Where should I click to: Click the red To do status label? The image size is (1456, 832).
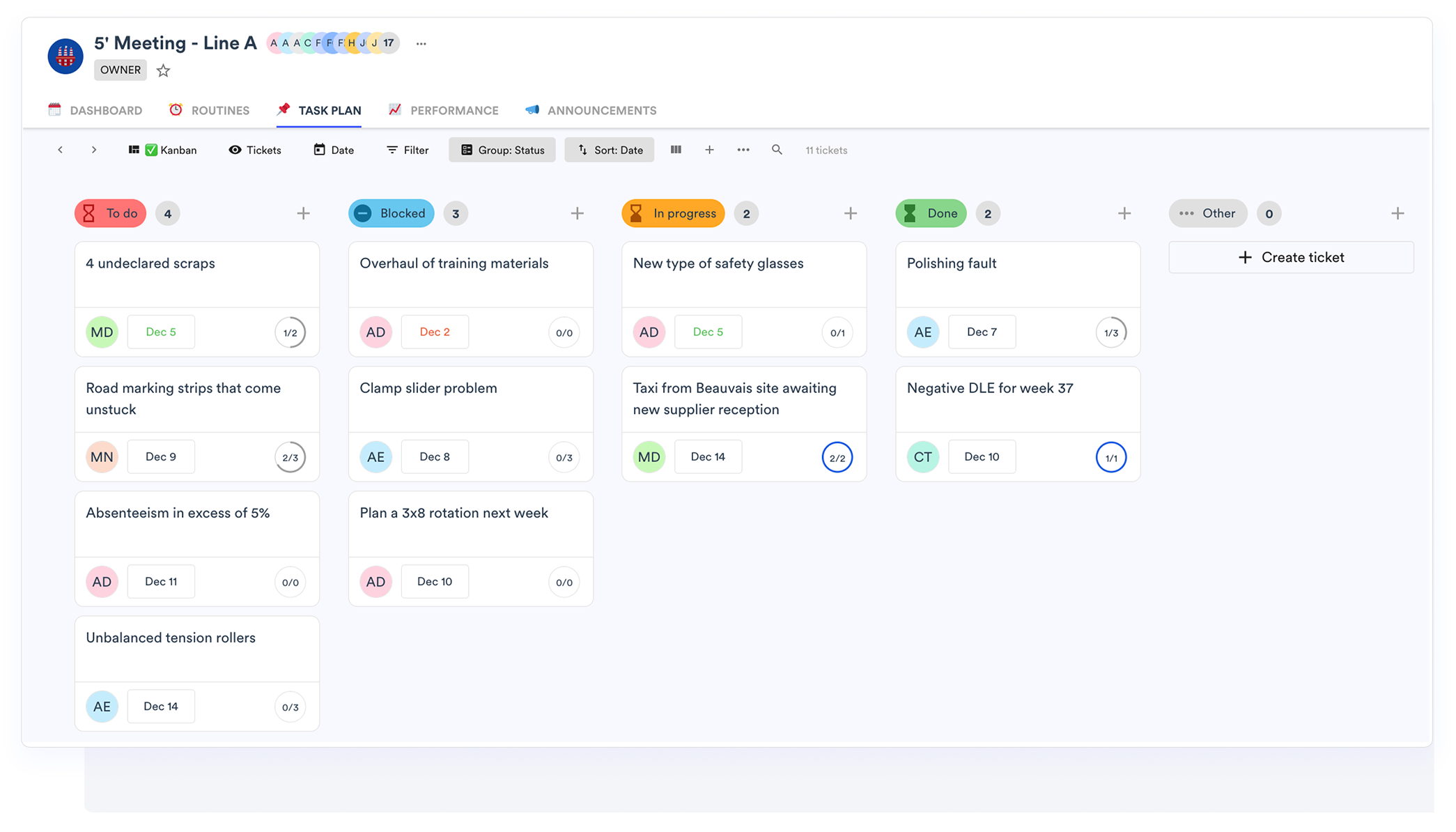[x=111, y=213]
